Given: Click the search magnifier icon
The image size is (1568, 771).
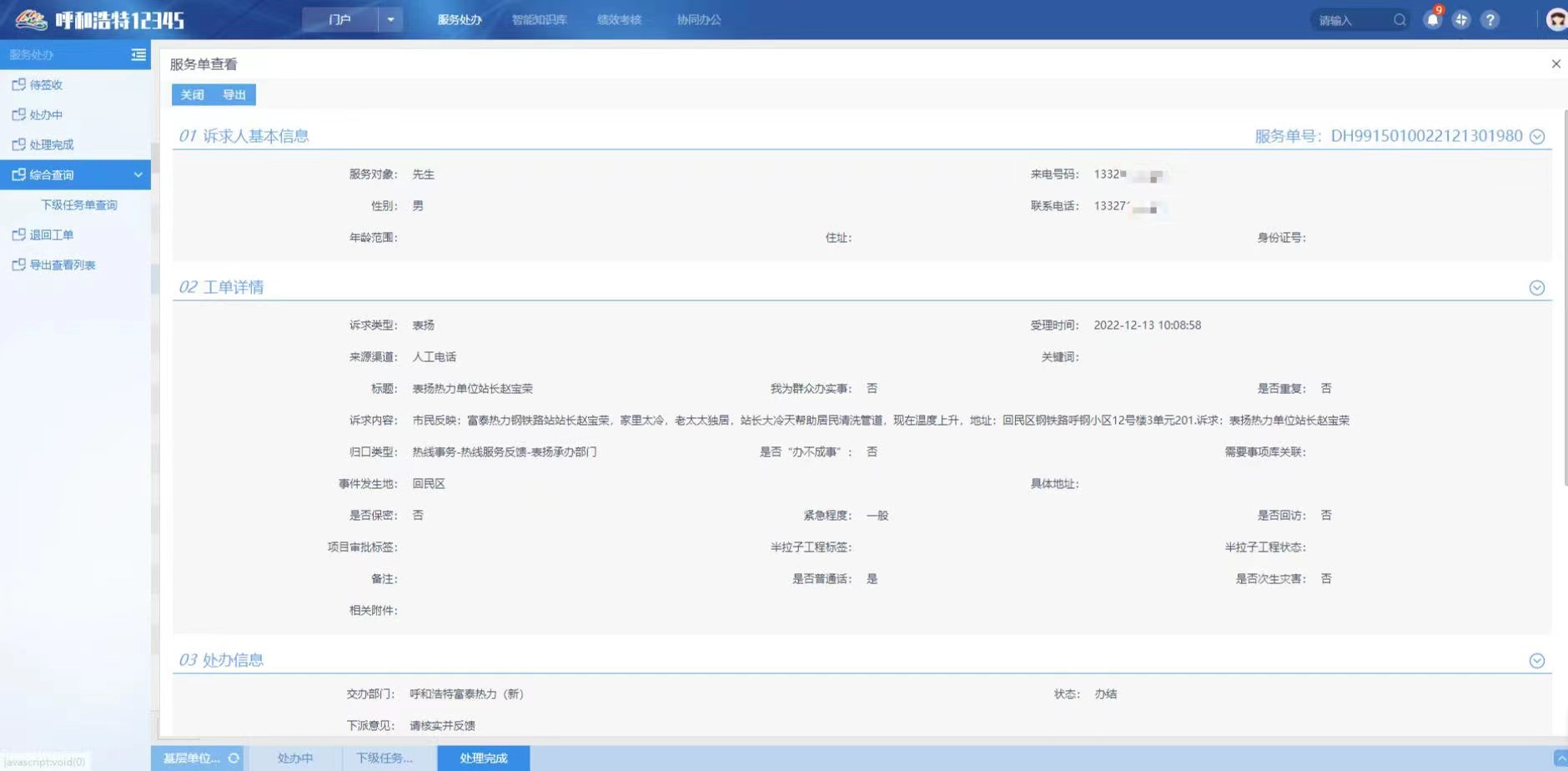Looking at the screenshot, I should (x=1400, y=20).
